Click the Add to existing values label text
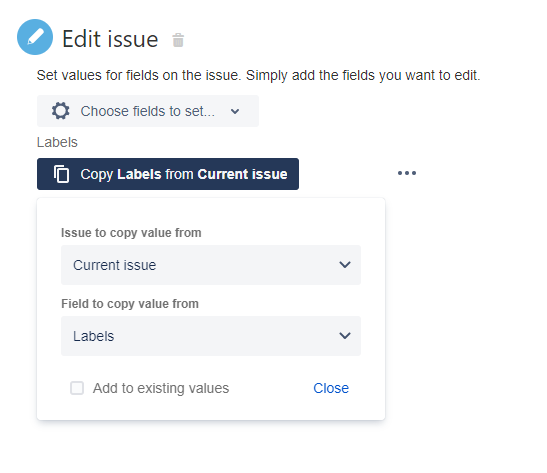Viewport: 547px width, 473px height. point(161,388)
